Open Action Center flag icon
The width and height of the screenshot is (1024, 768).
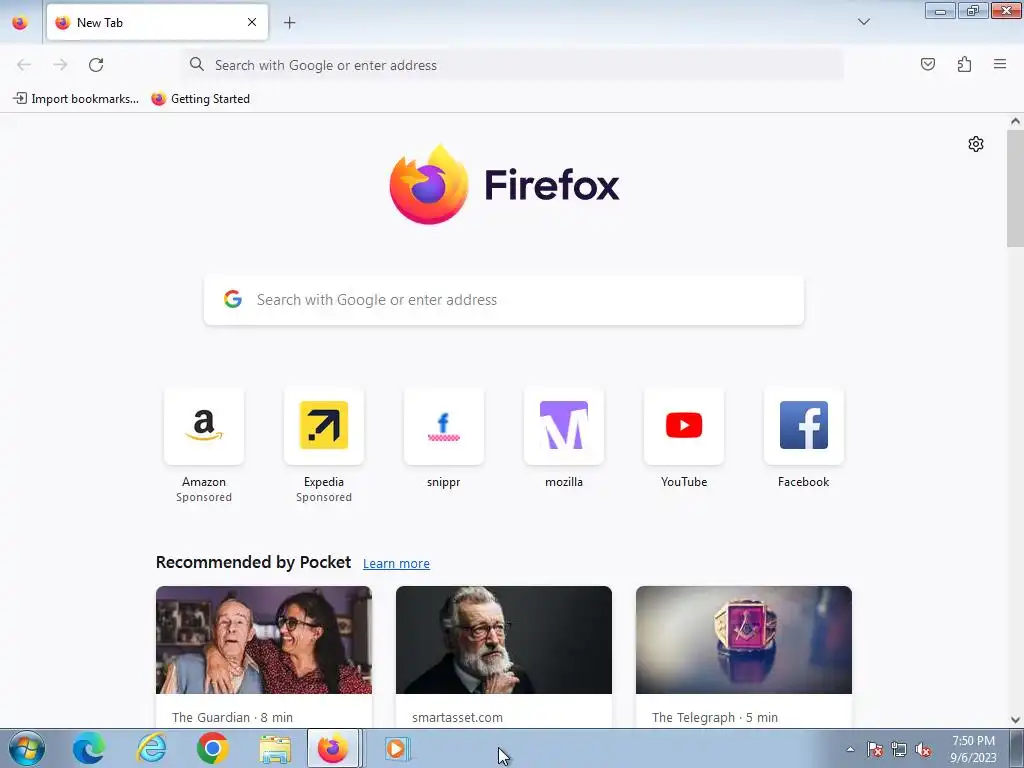click(875, 749)
